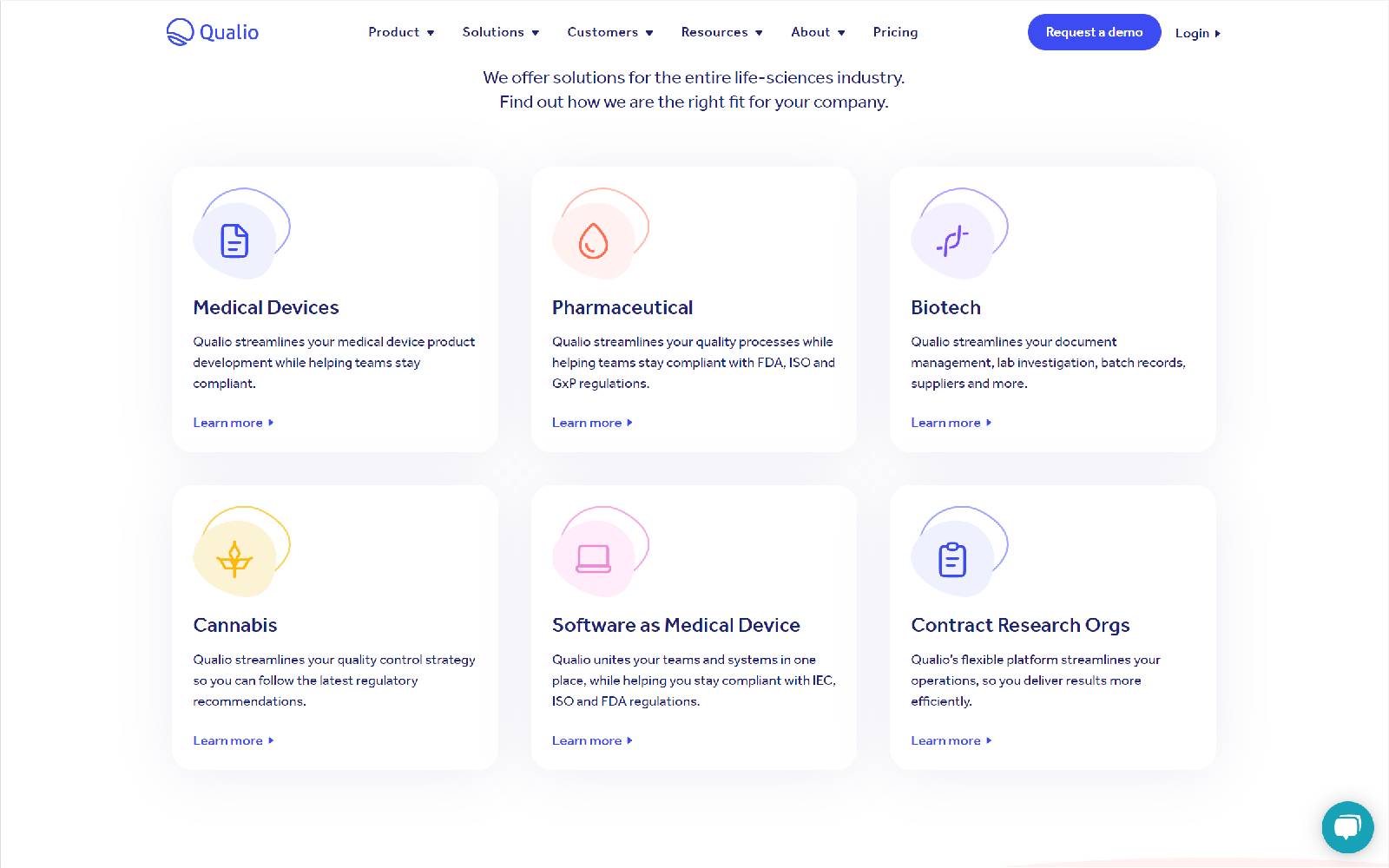Click Learn more under Medical Devices

234,423
